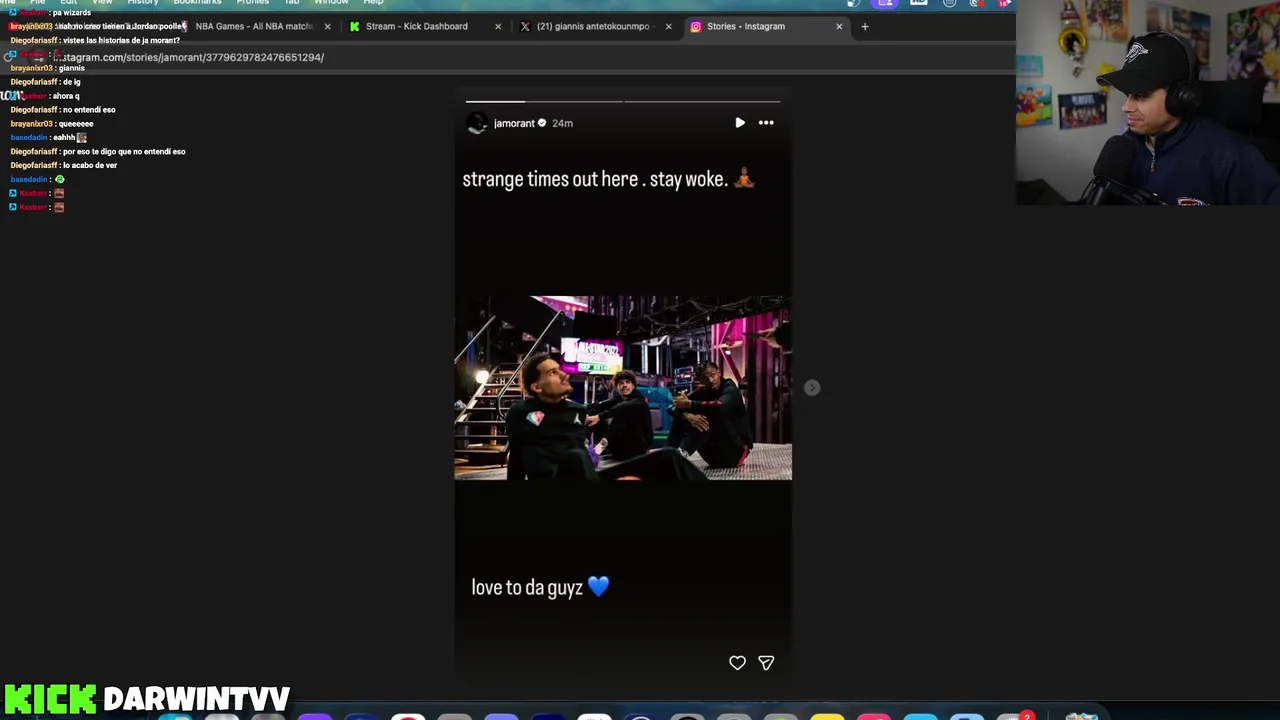
Task: Like the story with the heart icon
Action: (x=737, y=663)
